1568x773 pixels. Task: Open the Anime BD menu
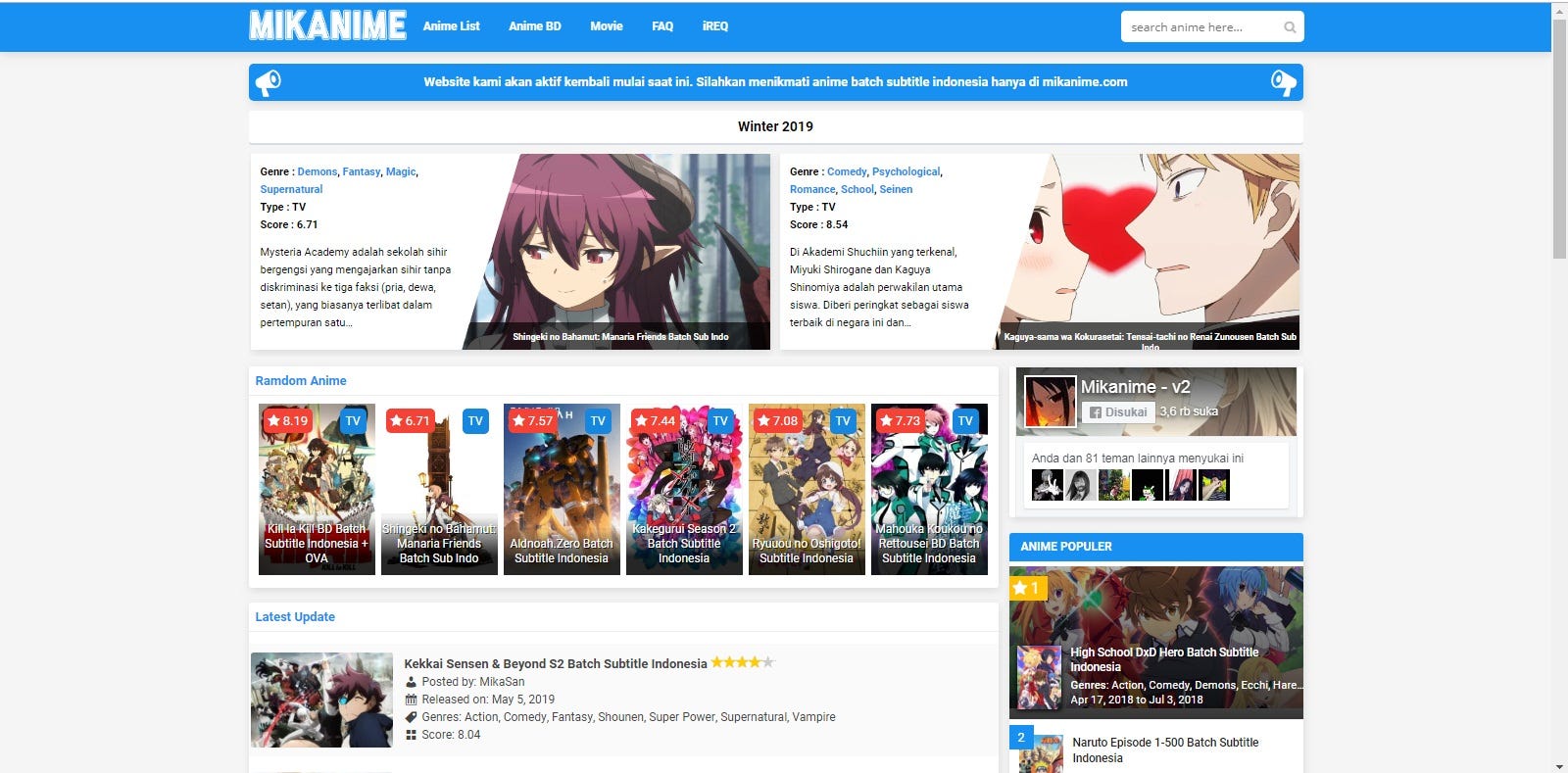[535, 26]
